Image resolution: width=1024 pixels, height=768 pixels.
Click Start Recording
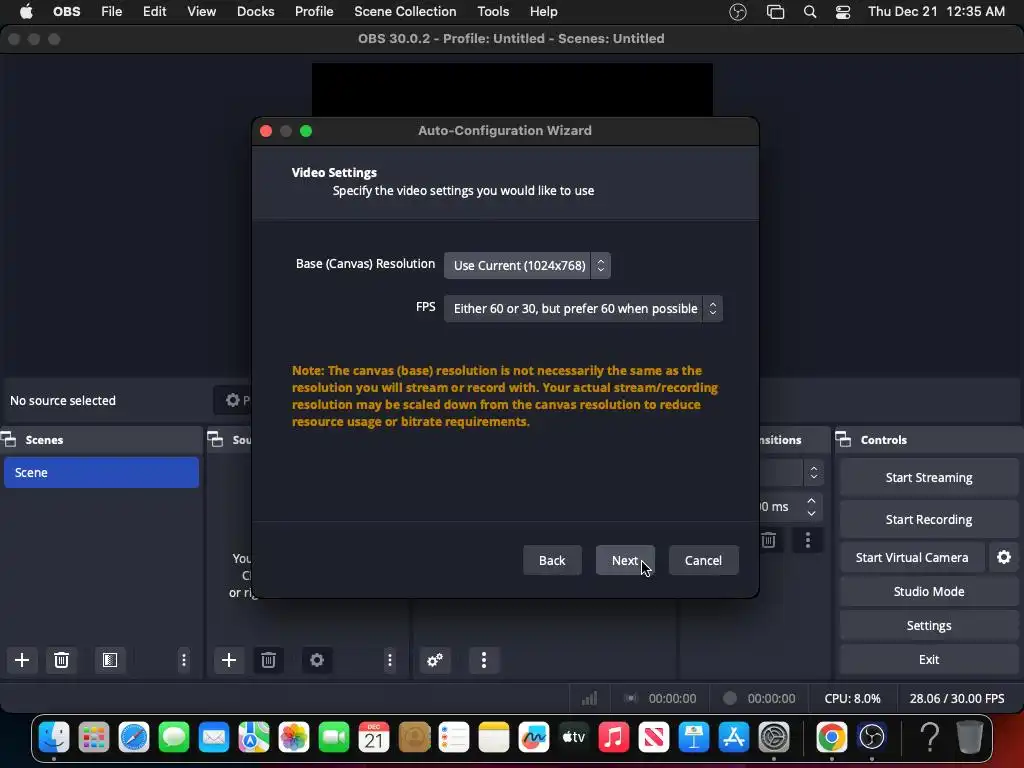929,519
